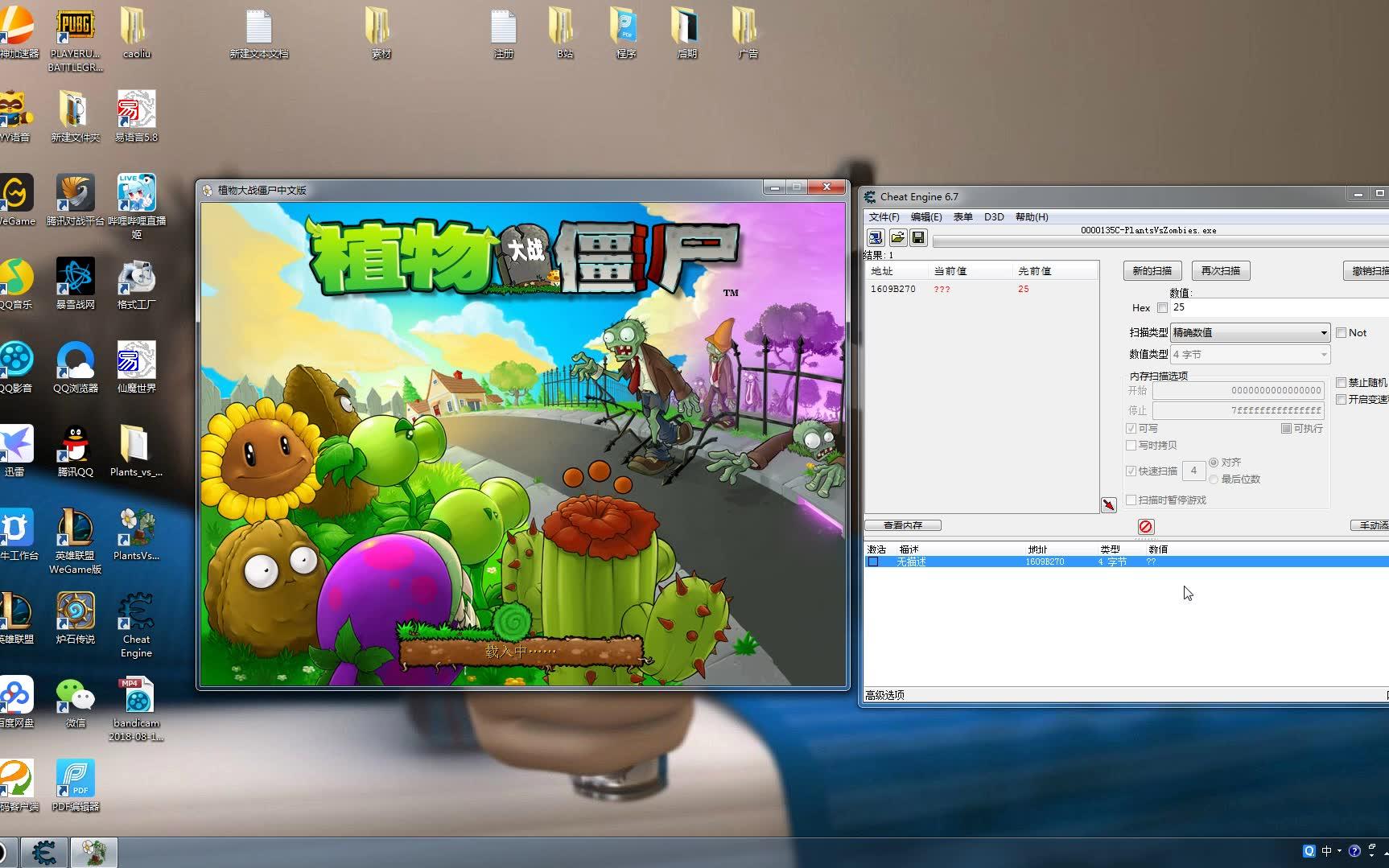Open the 格式工厂 desktop icon
The width and height of the screenshot is (1389, 868).
point(136,284)
